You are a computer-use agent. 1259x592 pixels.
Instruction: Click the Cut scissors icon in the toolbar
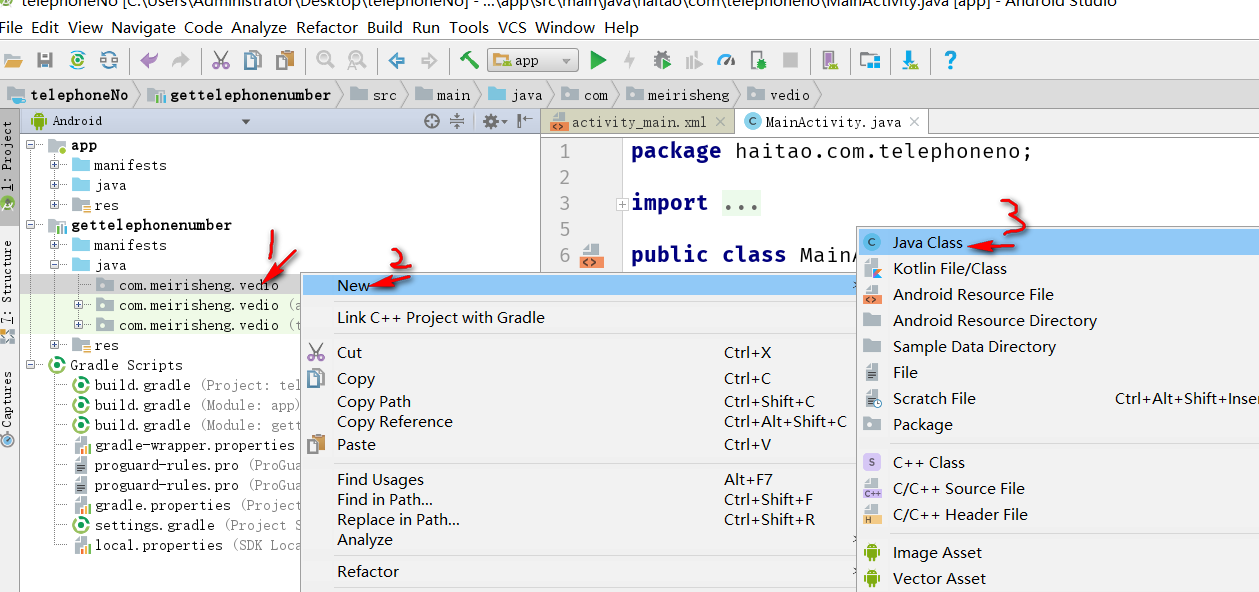(x=221, y=61)
